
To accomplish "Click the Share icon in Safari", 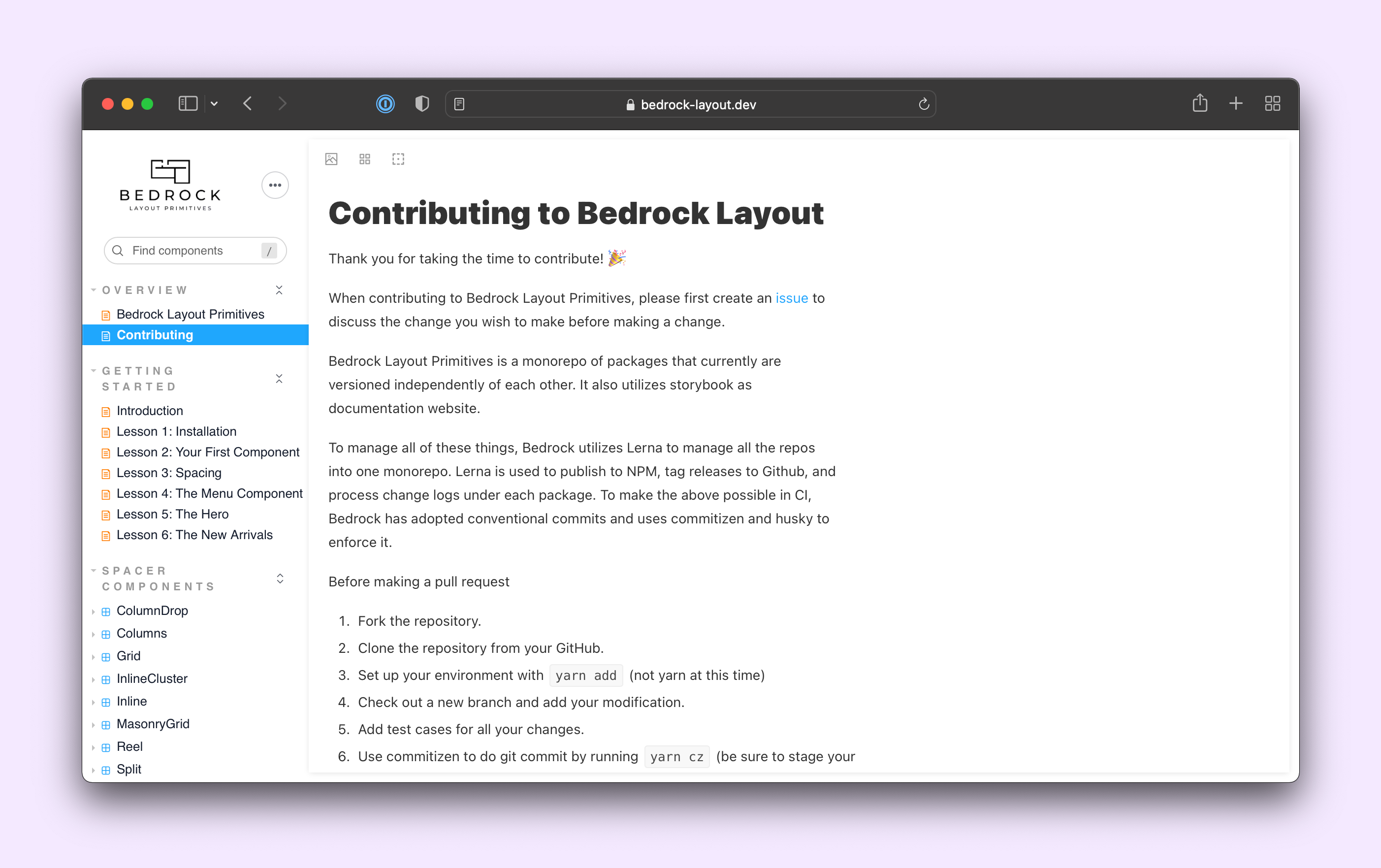I will click(x=1200, y=103).
